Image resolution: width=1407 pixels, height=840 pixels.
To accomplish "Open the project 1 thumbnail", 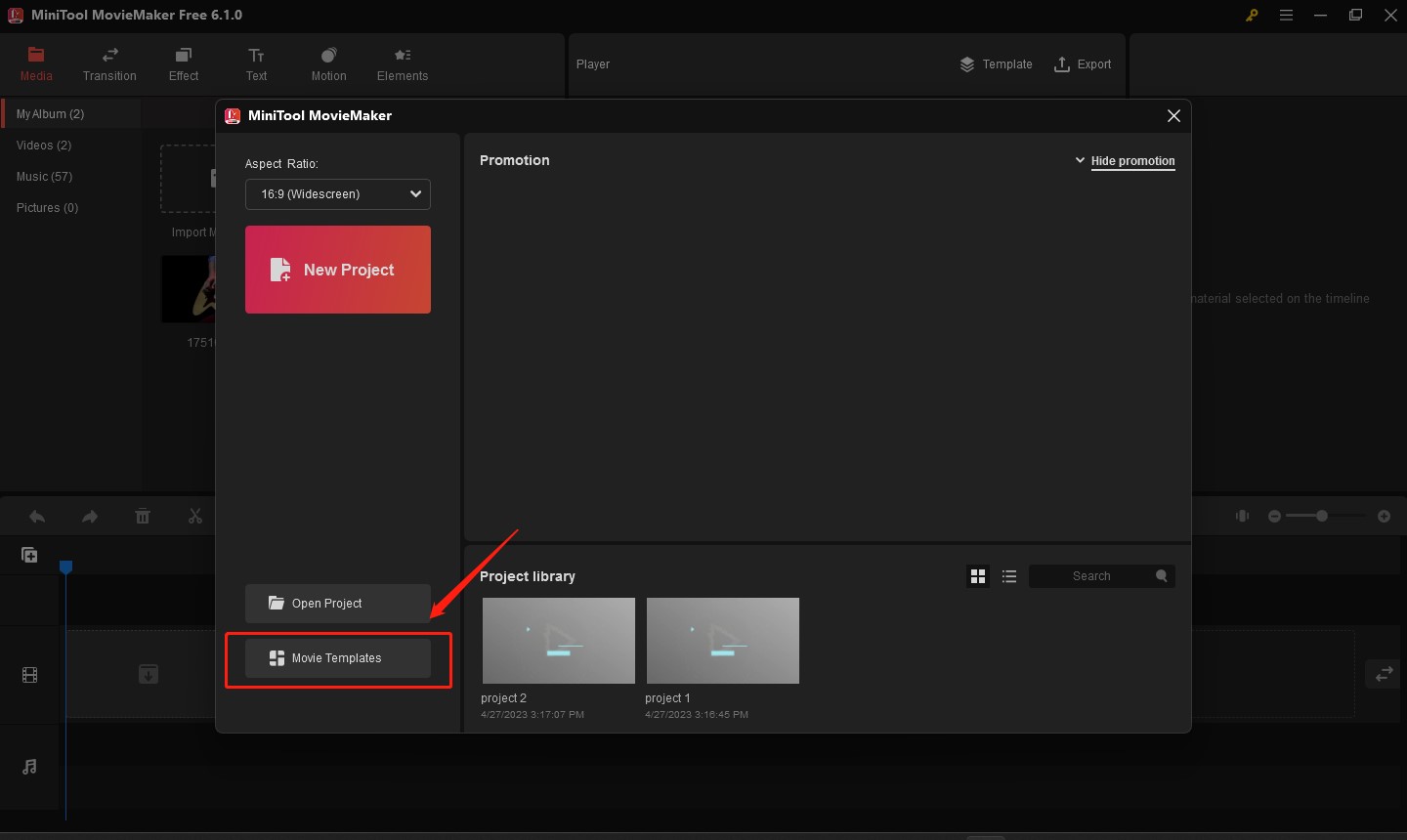I will coord(723,641).
